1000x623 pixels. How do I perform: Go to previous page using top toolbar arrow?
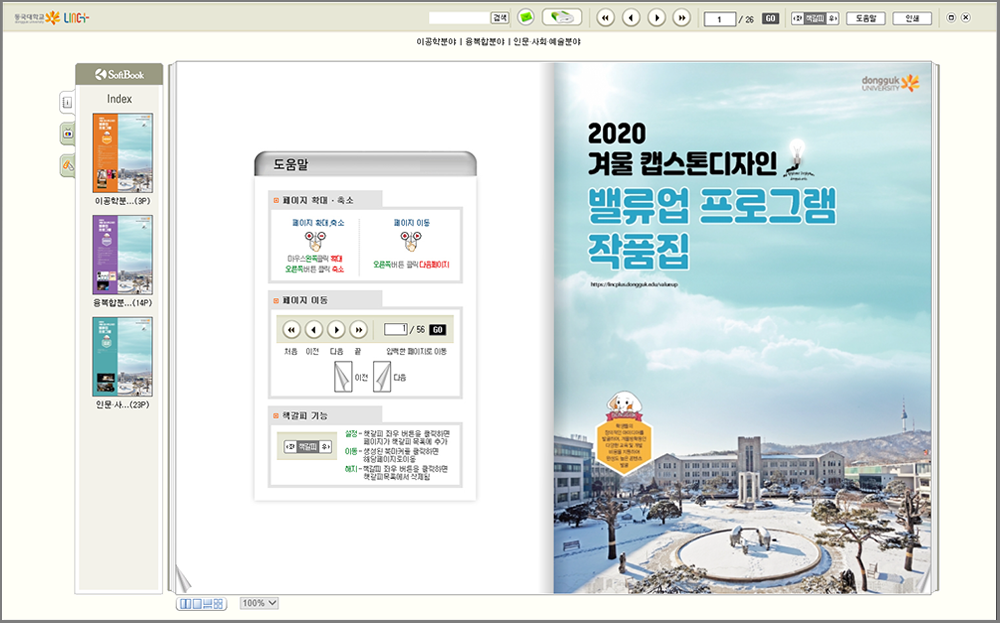(x=631, y=18)
